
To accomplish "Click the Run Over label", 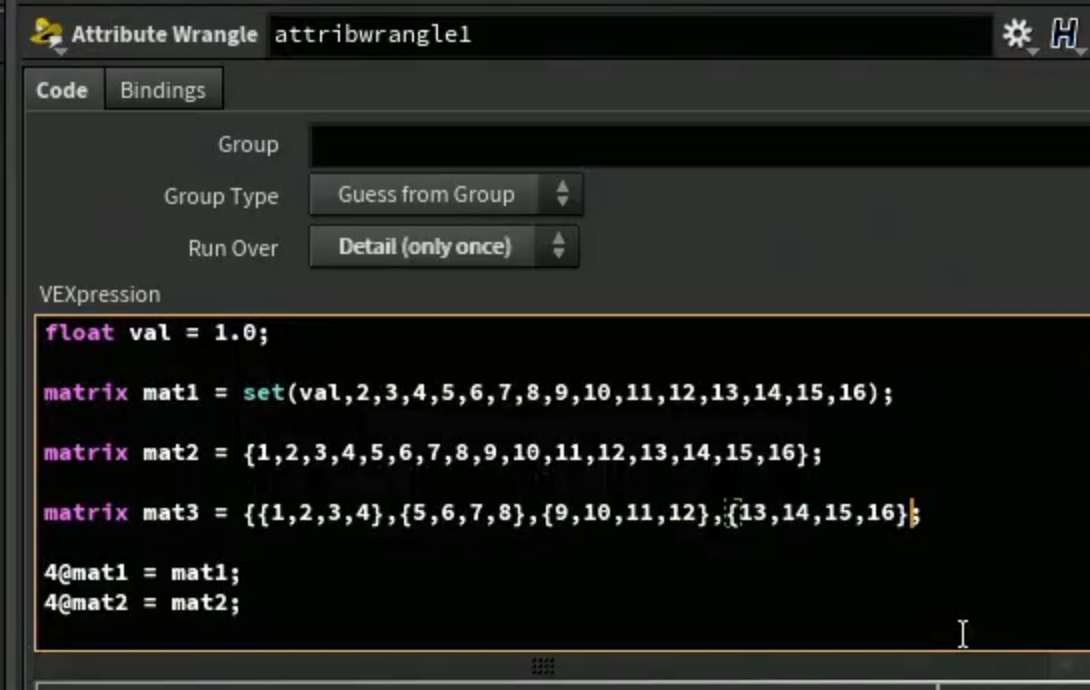I will click(233, 248).
